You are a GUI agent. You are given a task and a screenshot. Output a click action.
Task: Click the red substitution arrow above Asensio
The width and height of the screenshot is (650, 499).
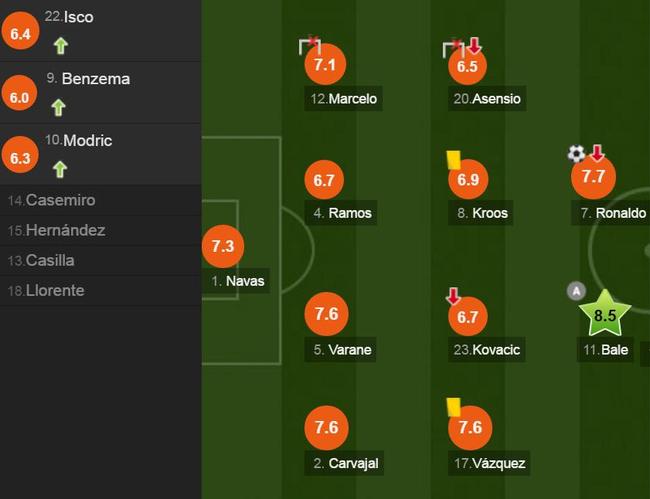pos(474,45)
